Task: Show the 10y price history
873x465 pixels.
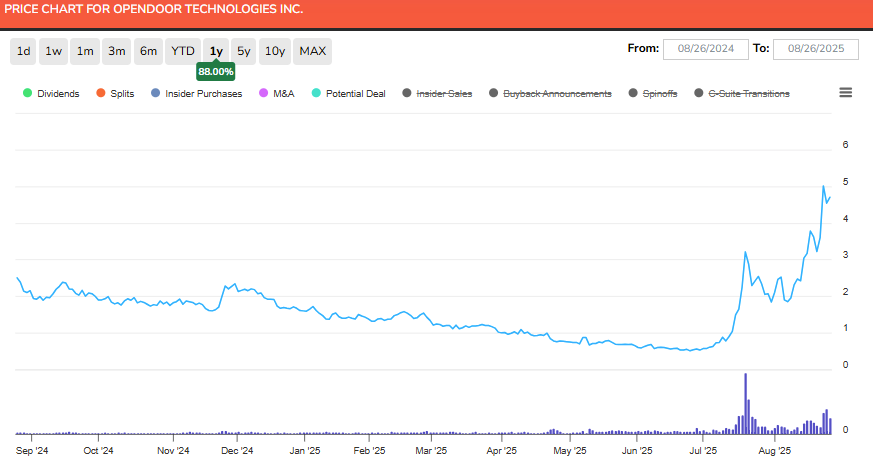Action: [274, 51]
